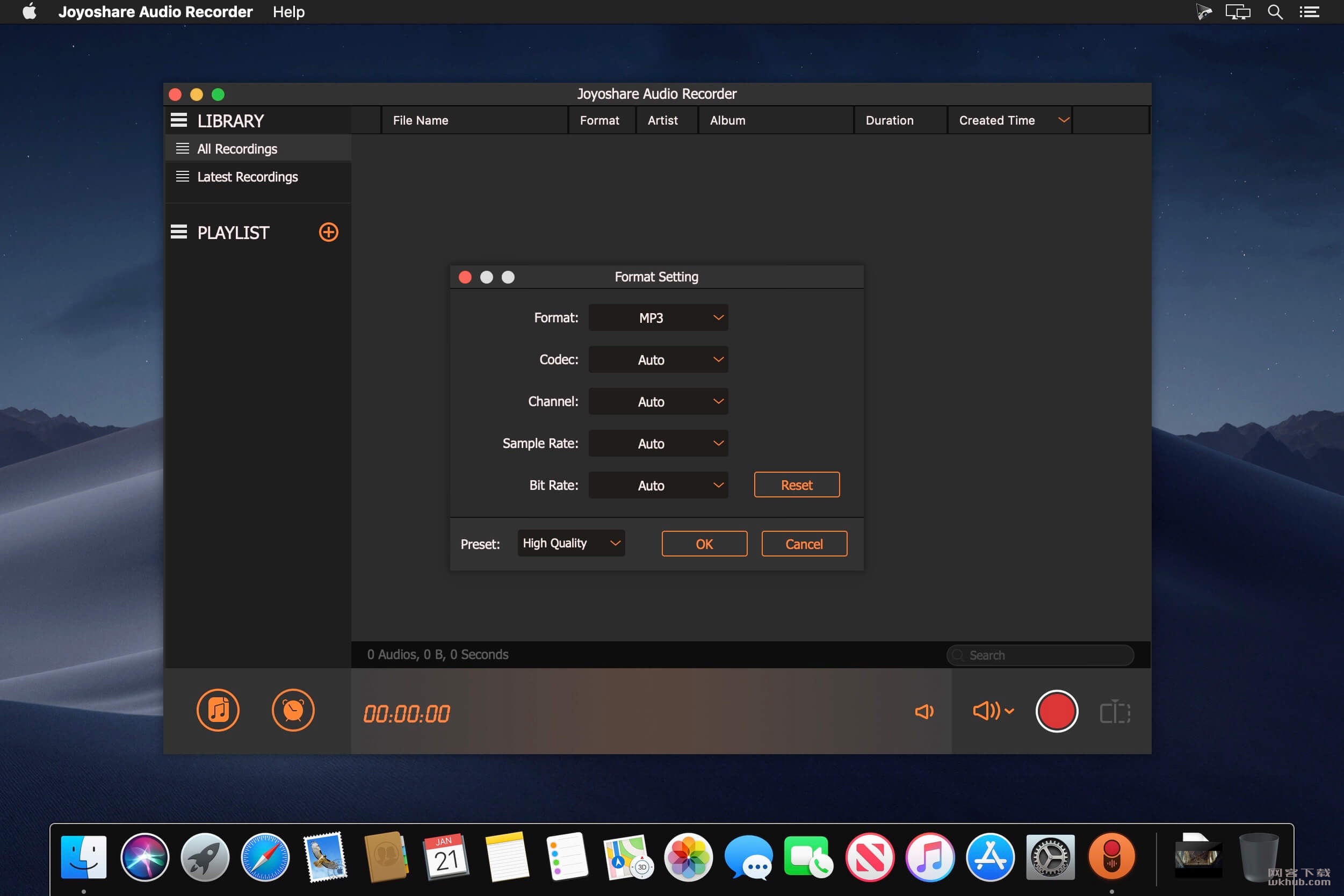The image size is (1344, 896).
Task: Click the screen mirroring menu bar icon
Action: (x=1238, y=11)
